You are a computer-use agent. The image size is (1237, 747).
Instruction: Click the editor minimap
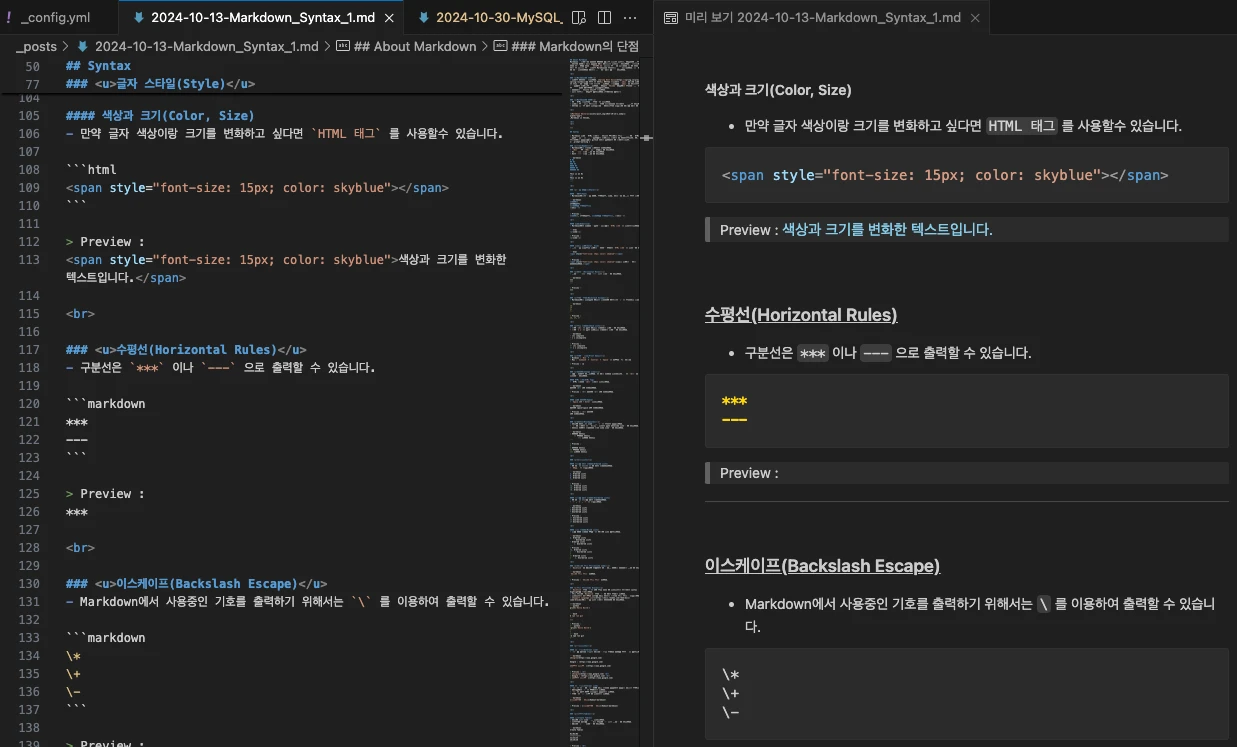click(604, 400)
